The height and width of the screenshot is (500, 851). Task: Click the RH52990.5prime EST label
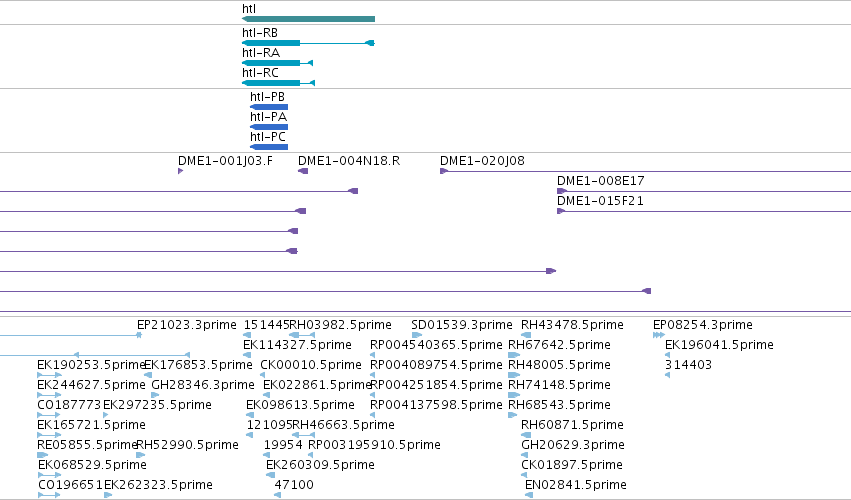188,445
